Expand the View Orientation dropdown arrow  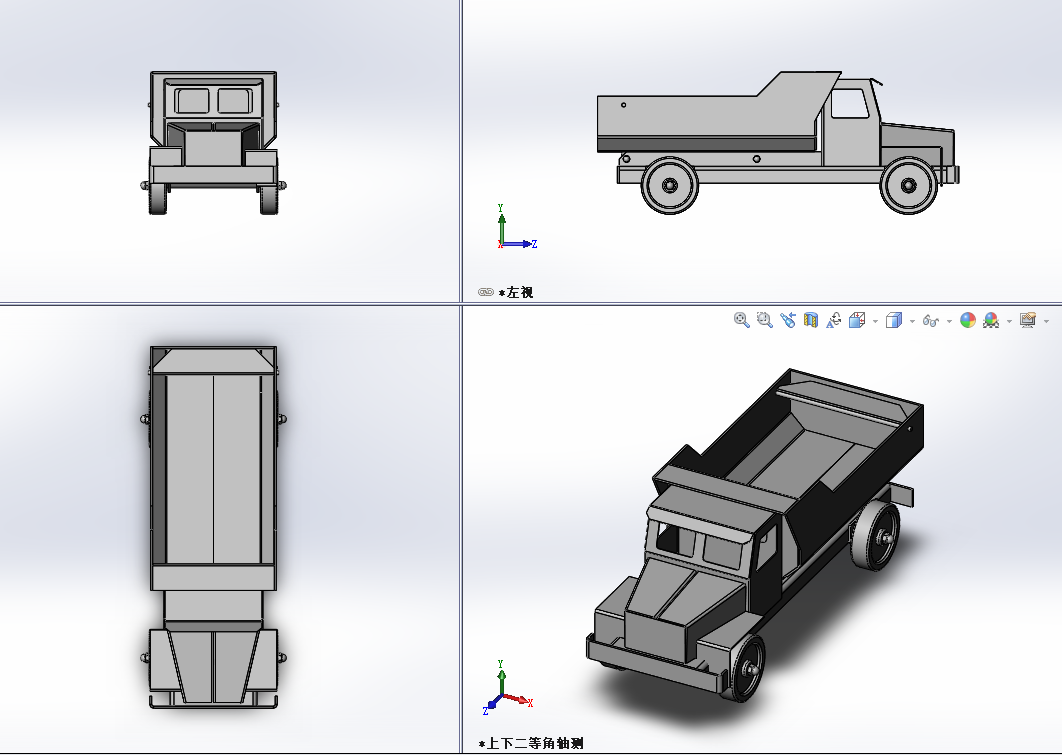(x=875, y=321)
